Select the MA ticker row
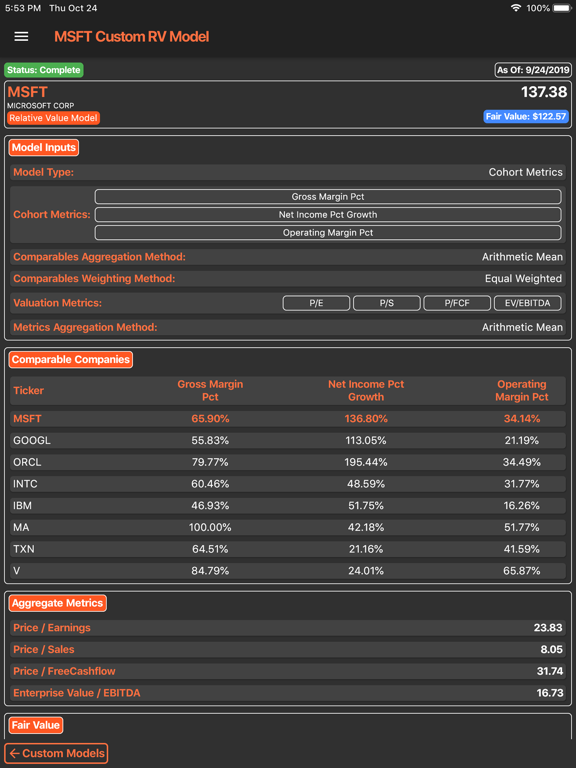This screenshot has width=576, height=768. pyautogui.click(x=288, y=528)
